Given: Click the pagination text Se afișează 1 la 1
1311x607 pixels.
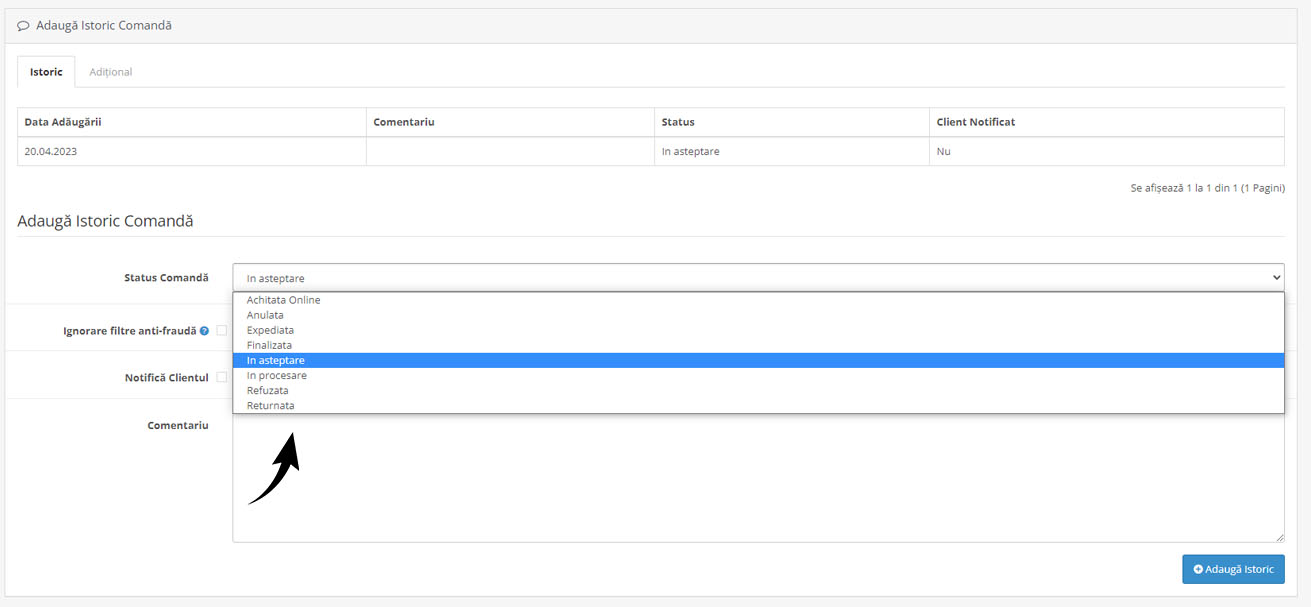Looking at the screenshot, I should [x=1208, y=188].
